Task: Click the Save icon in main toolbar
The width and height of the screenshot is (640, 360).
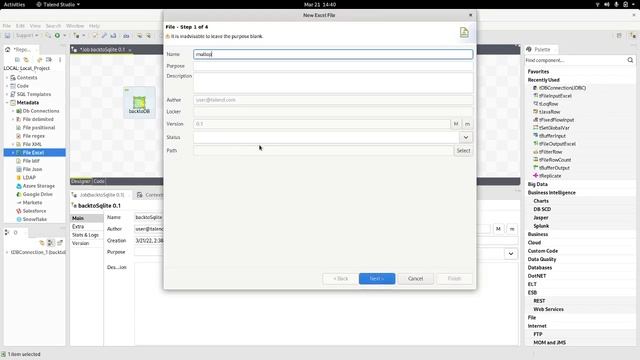Action: (7, 36)
